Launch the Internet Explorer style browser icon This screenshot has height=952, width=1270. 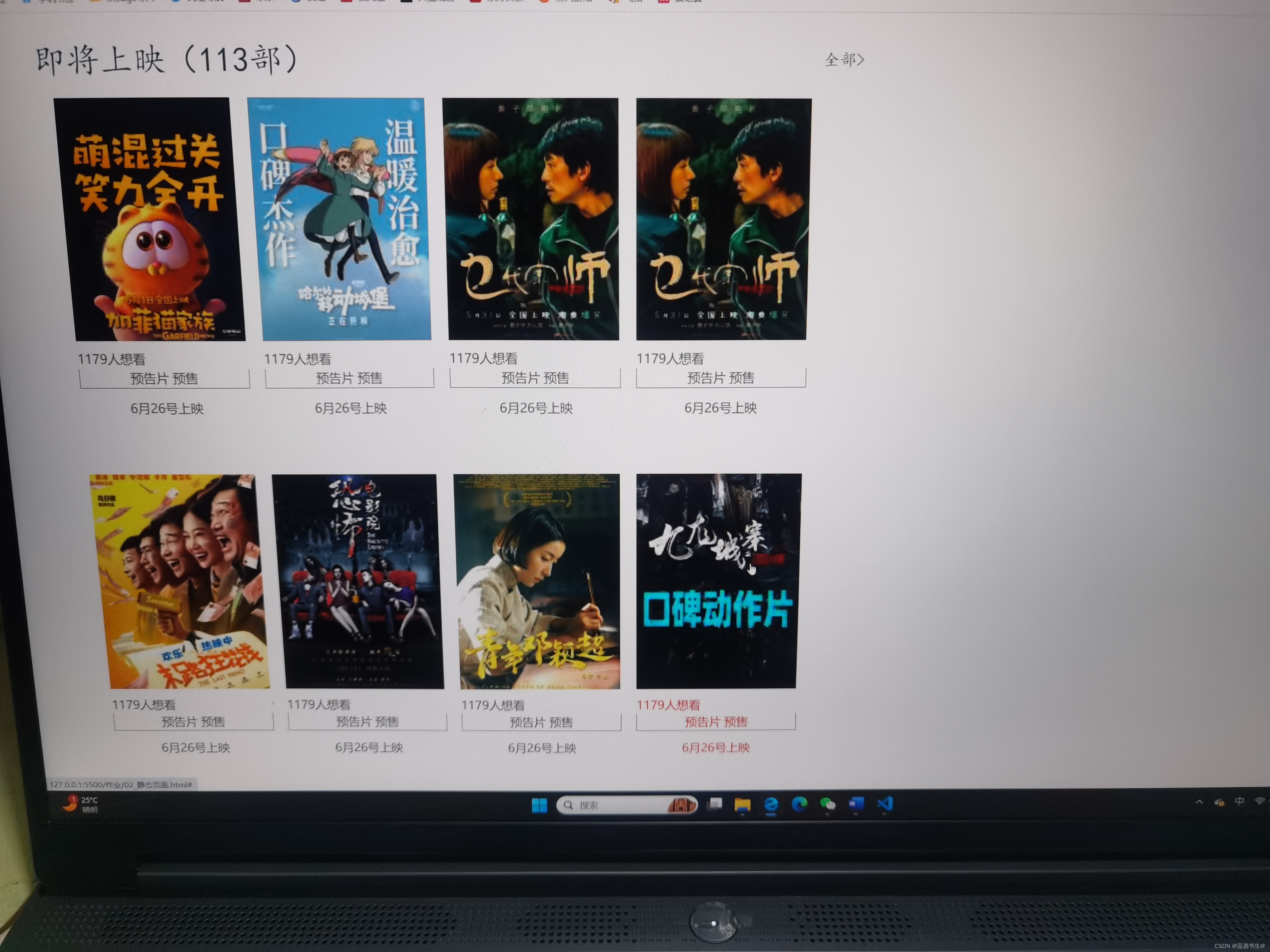coord(771,804)
